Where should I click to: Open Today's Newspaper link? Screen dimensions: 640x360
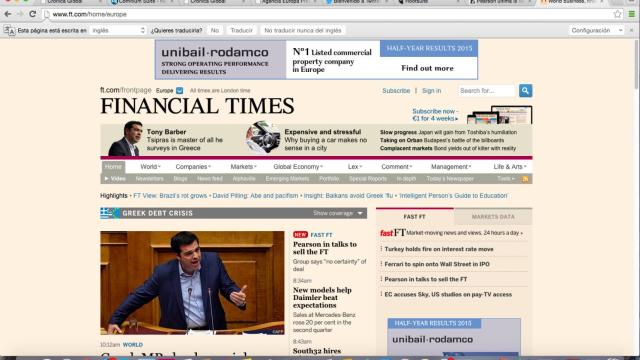[x=450, y=179]
